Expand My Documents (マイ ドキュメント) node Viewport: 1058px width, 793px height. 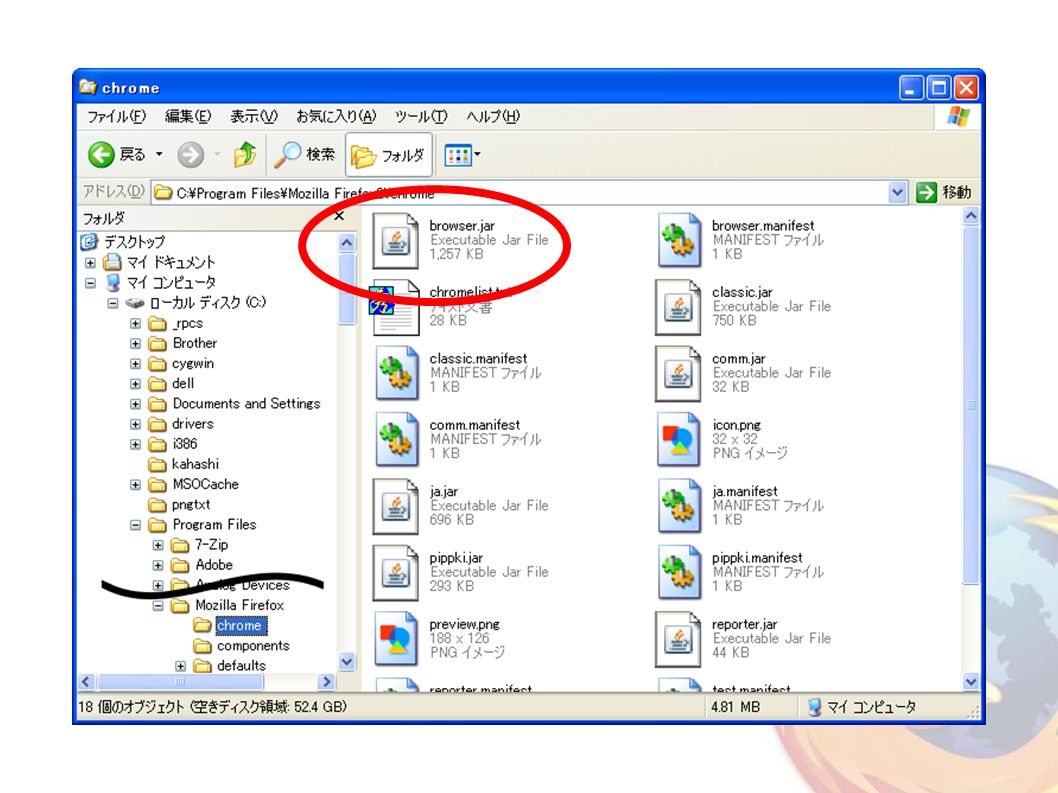[90, 263]
